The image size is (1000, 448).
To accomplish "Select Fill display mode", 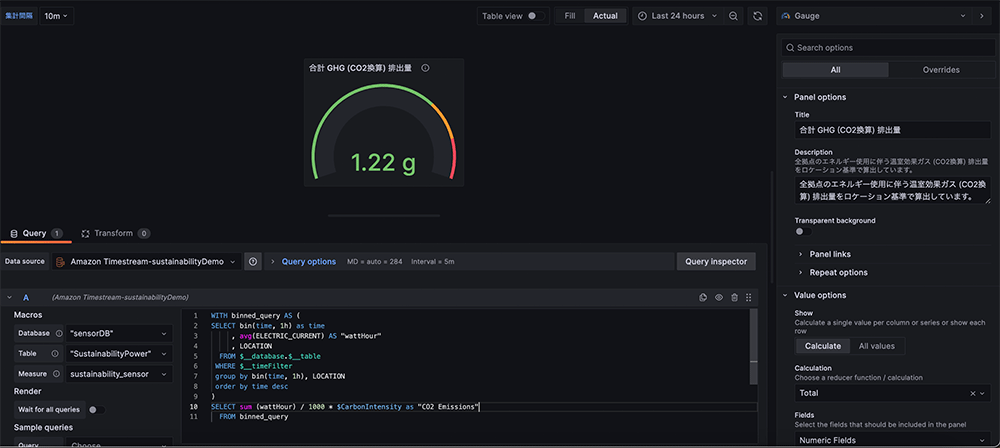I will pos(570,16).
